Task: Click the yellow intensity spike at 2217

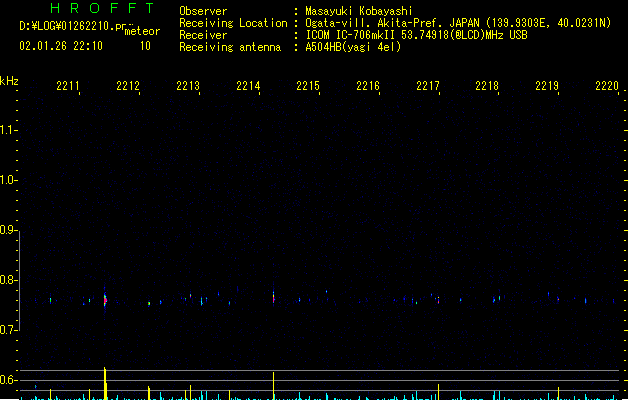Action: tap(438, 392)
